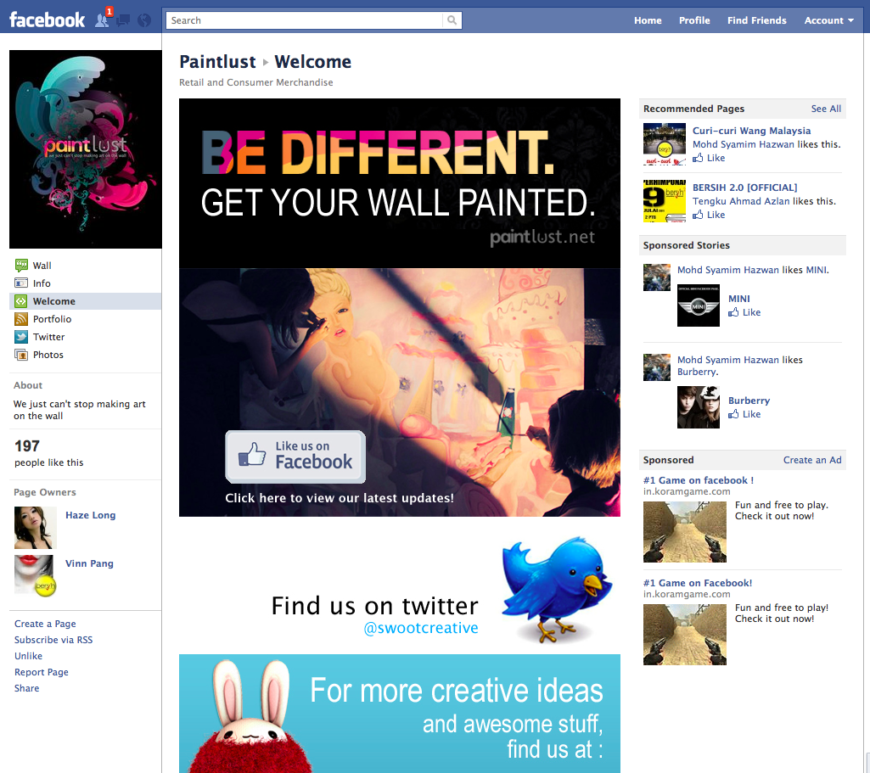Click the friend requests notification icon

click(103, 20)
